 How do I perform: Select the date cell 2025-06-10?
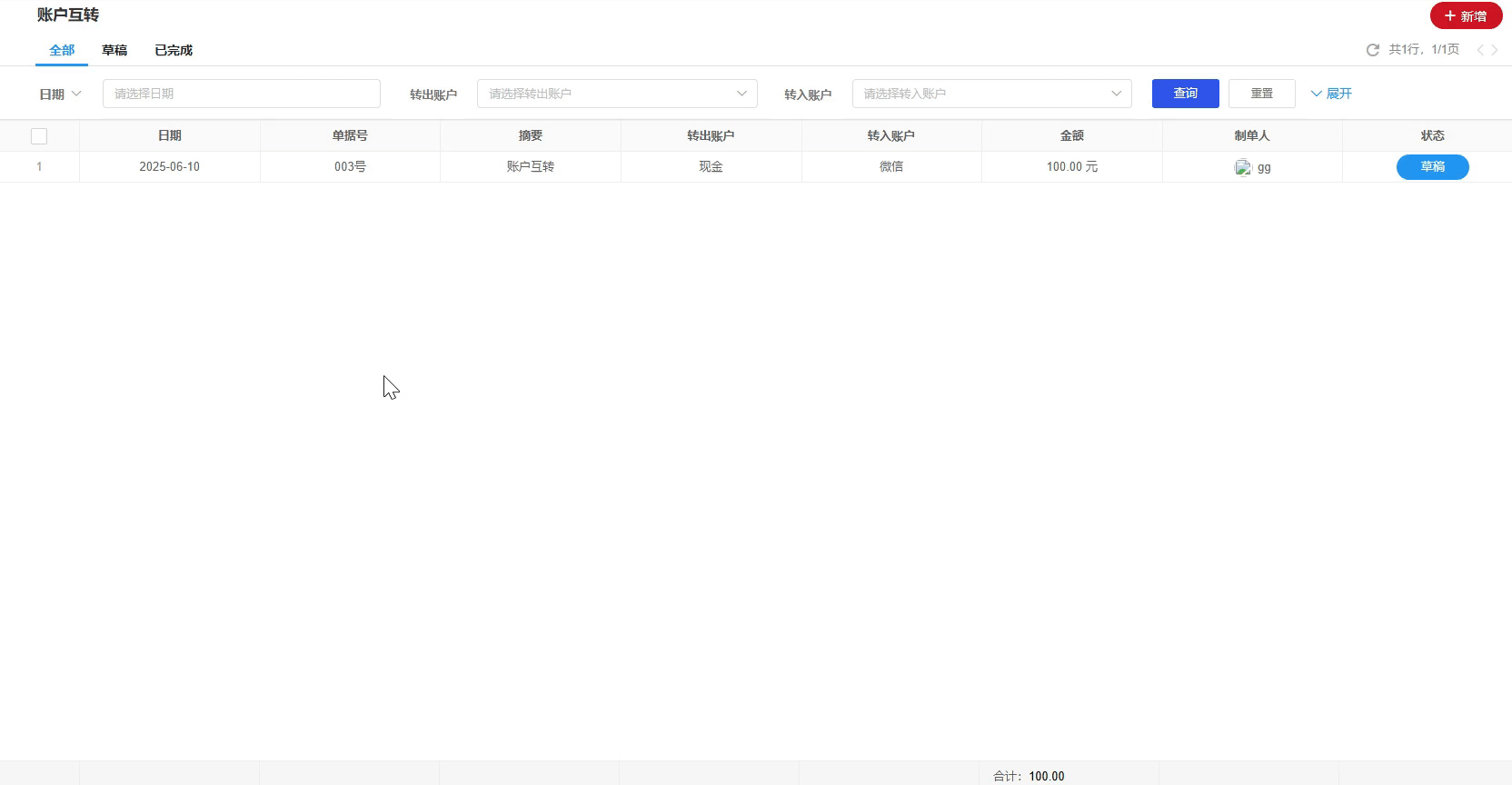point(169,167)
